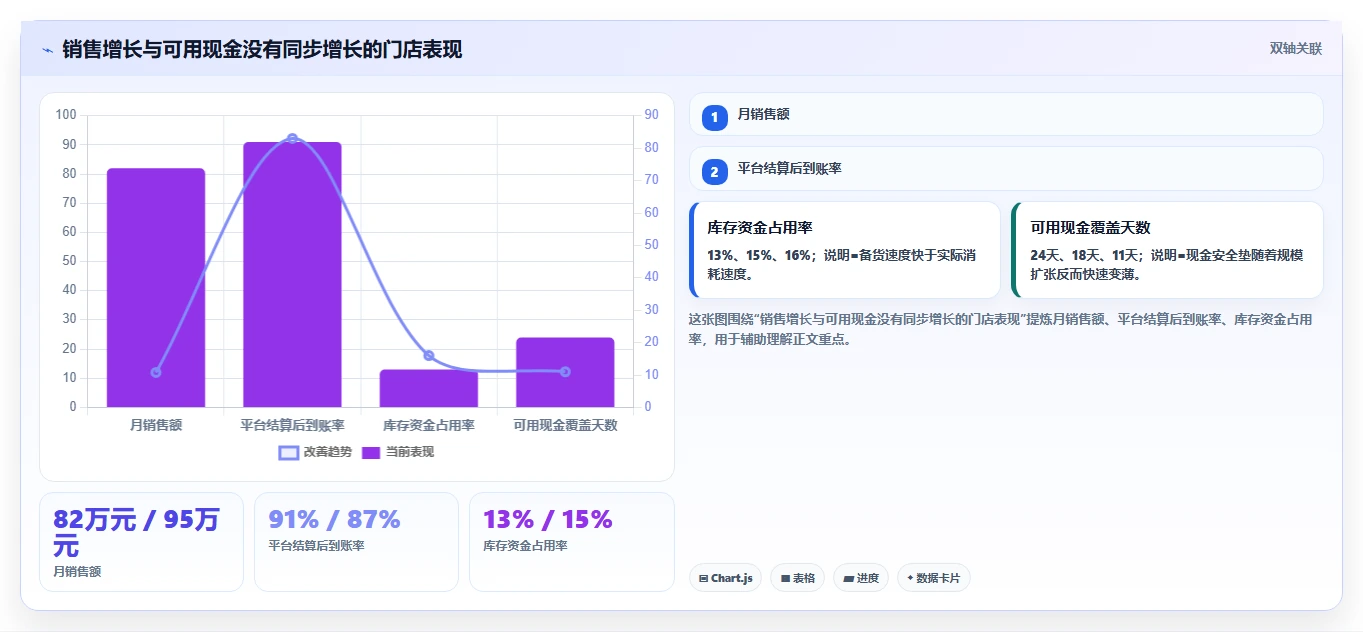
Task: Click the right axis value 90
Action: tap(651, 115)
